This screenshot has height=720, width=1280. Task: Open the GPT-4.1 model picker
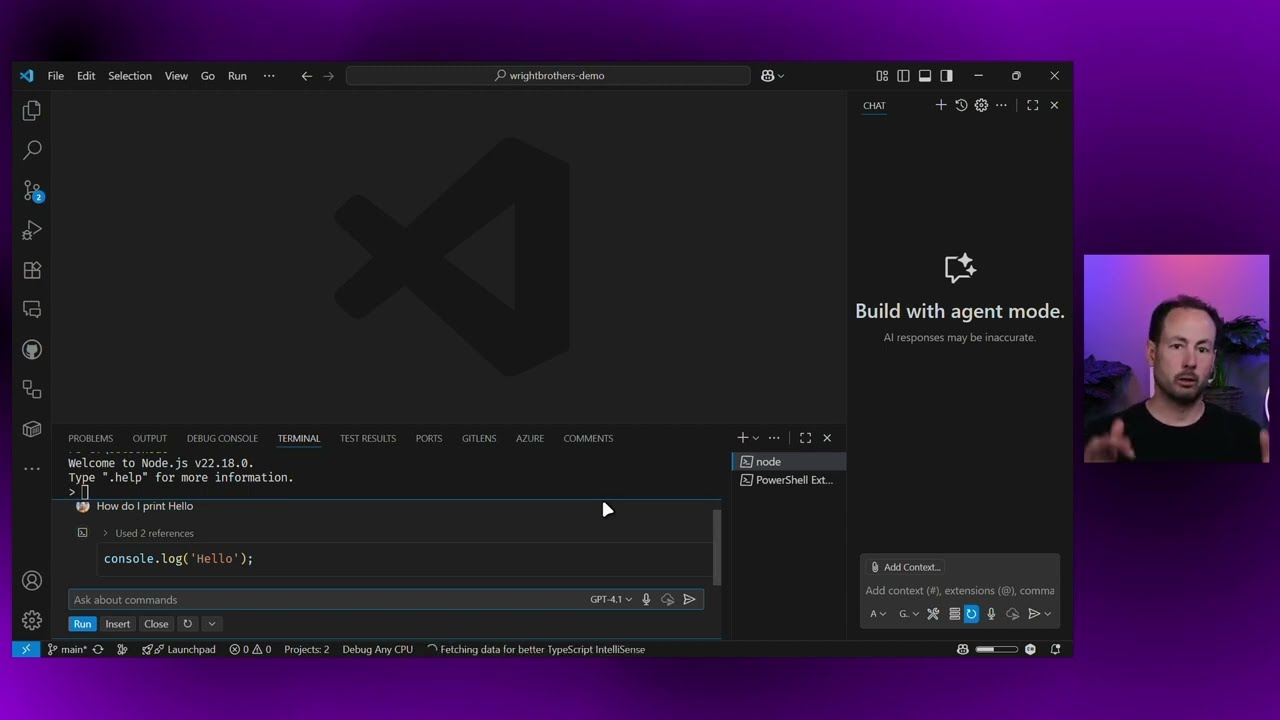coord(610,600)
